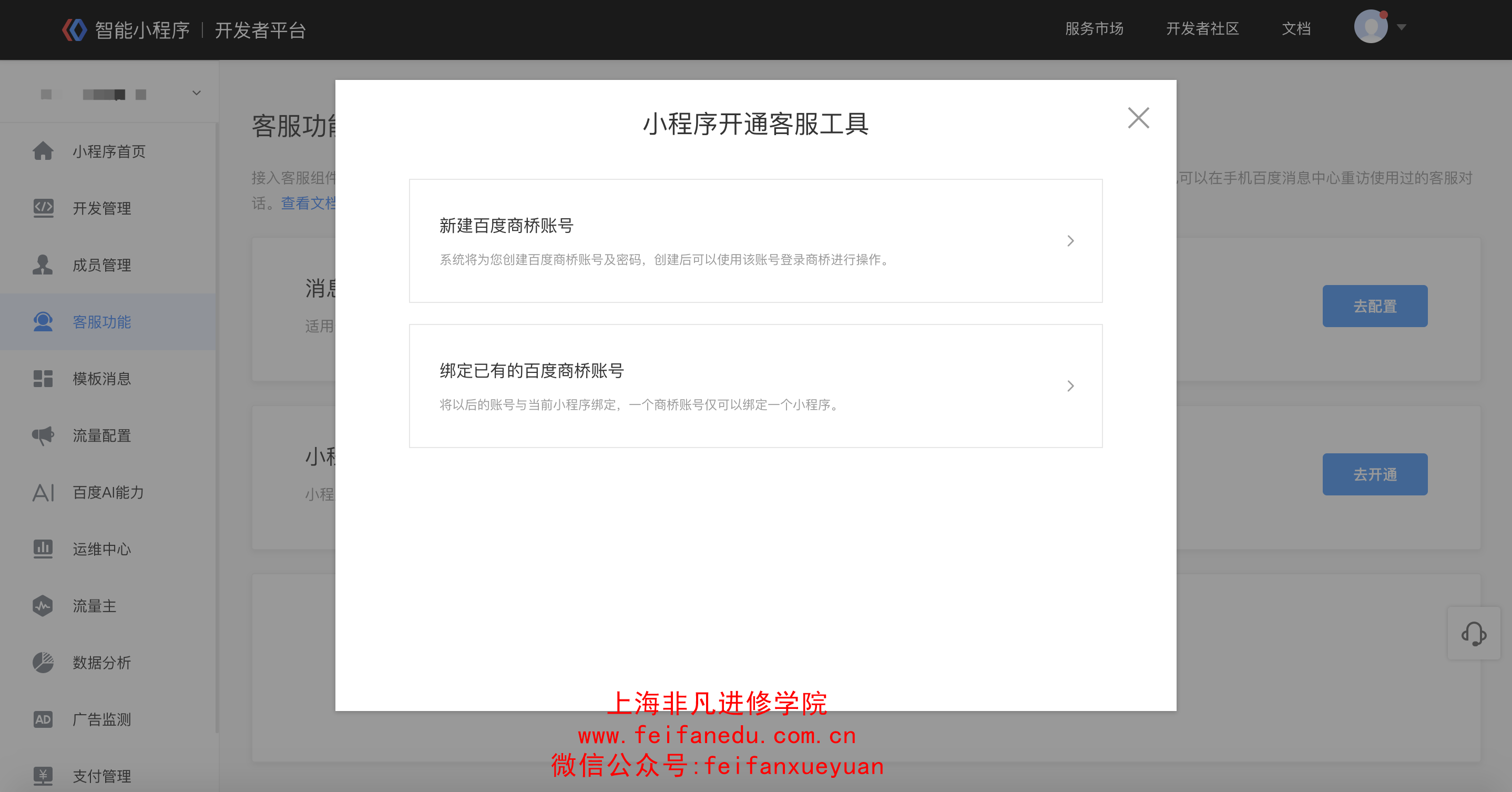Click the 去开通 button
This screenshot has height=792, width=1512.
[1375, 474]
